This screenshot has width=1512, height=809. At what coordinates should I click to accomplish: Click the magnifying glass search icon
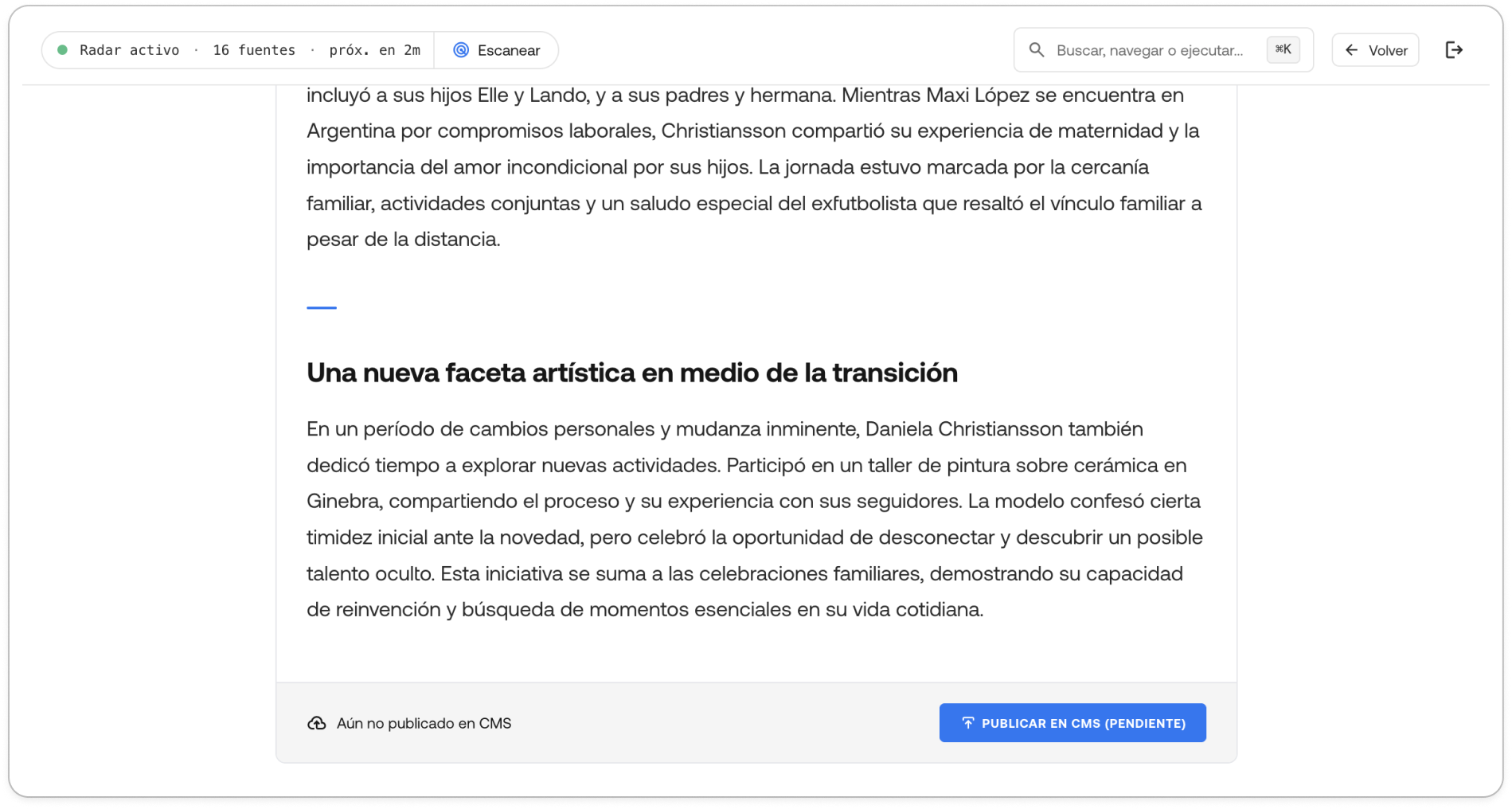pos(1036,50)
